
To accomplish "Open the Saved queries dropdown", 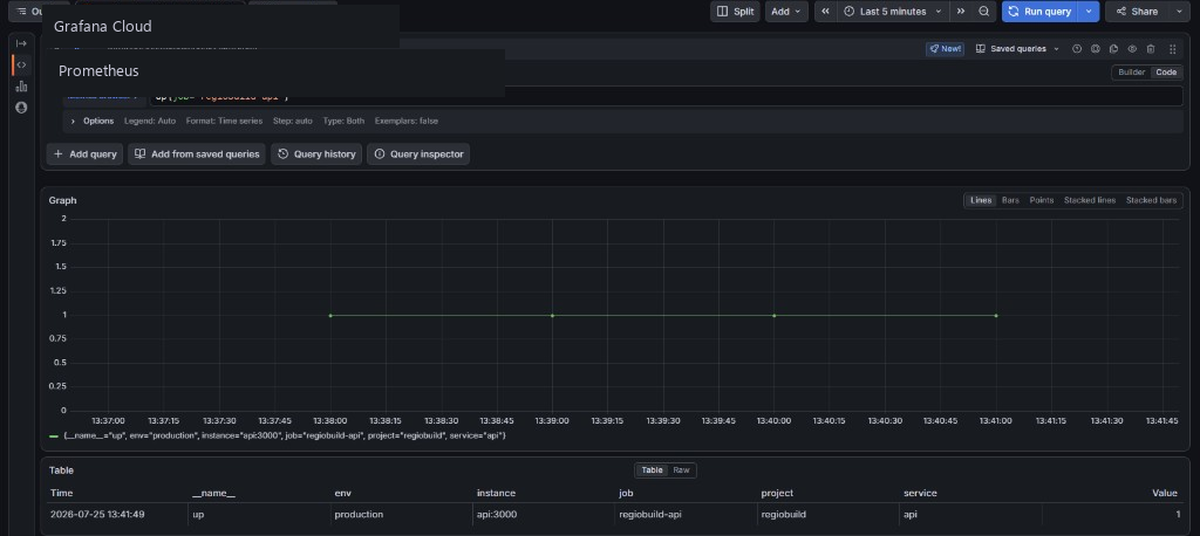I will click(1017, 48).
